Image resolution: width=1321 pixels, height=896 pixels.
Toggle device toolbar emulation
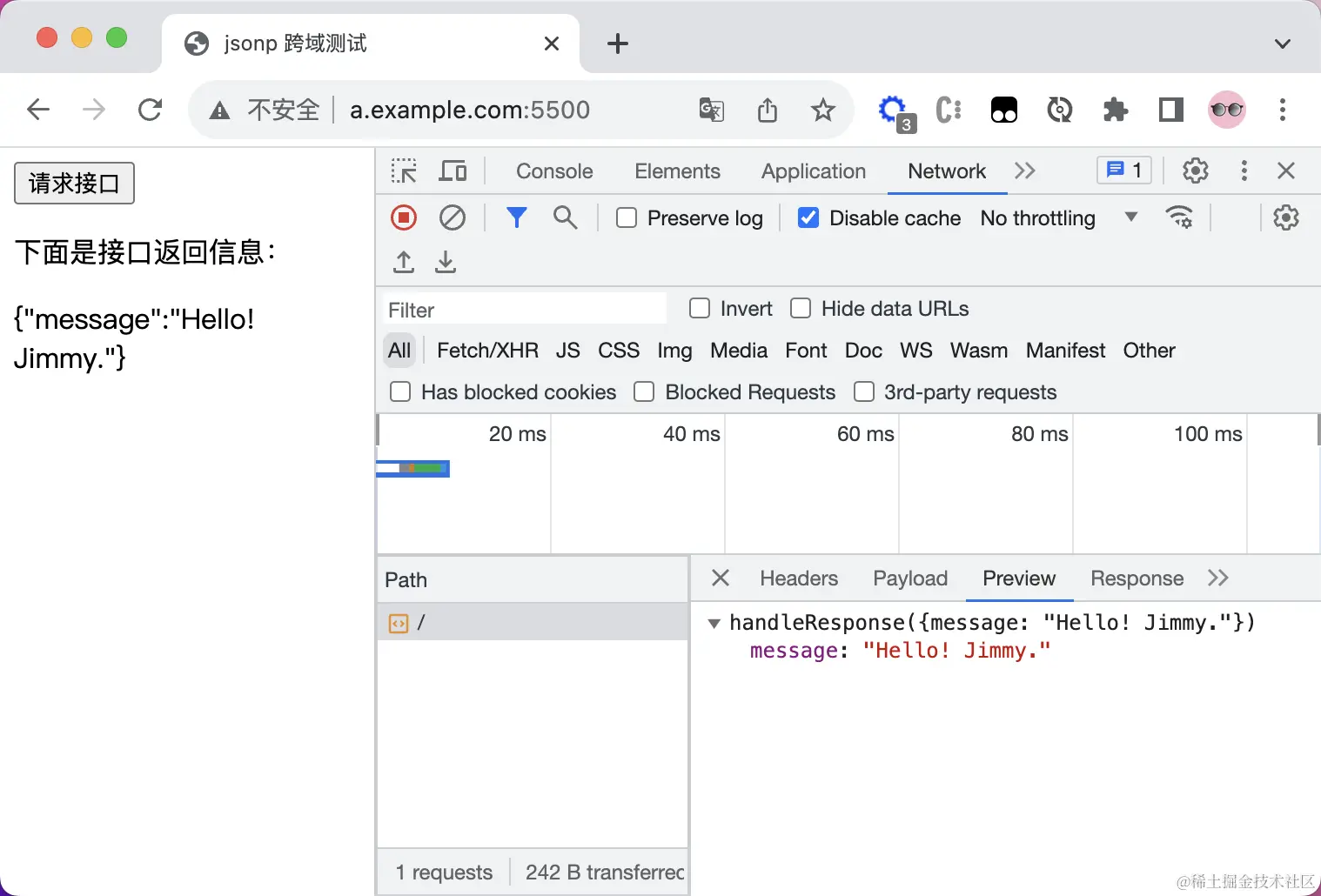(453, 171)
